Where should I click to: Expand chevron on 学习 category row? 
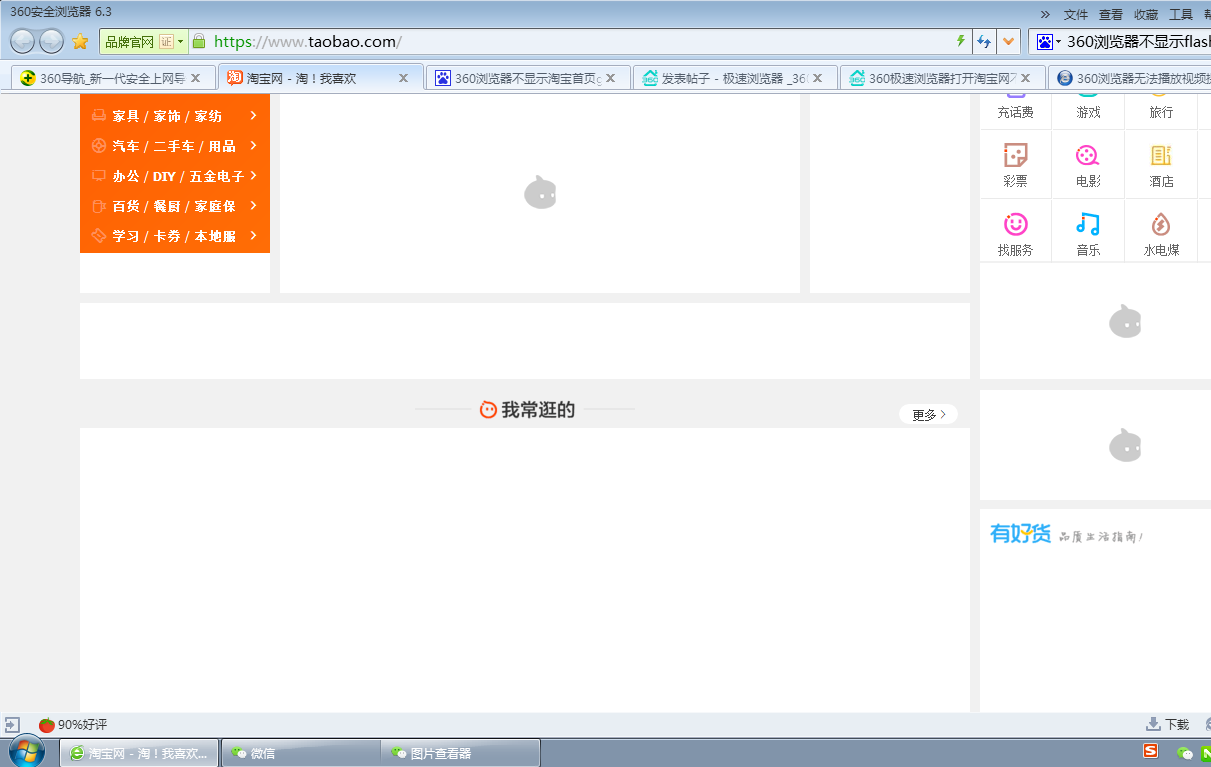pyautogui.click(x=254, y=236)
